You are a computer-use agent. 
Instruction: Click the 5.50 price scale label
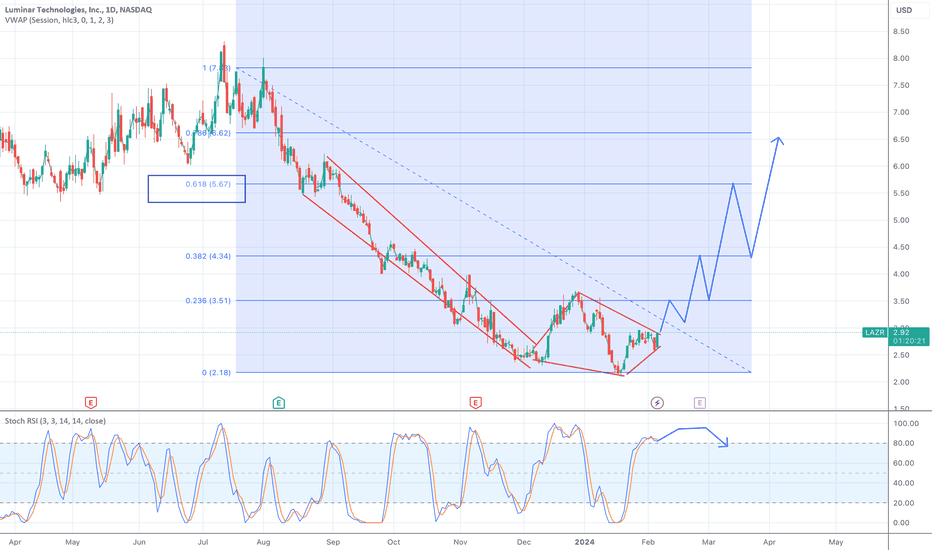(901, 193)
